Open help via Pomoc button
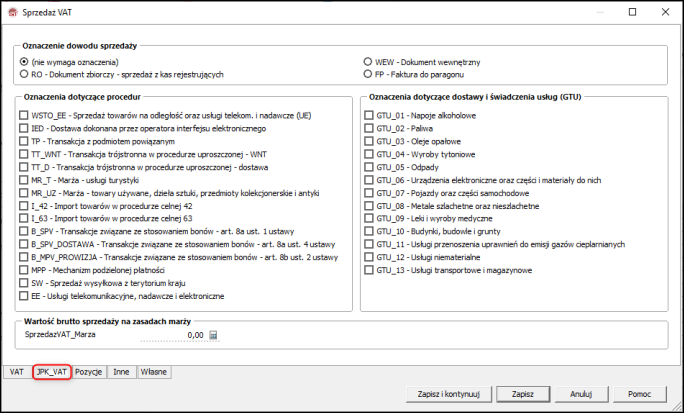The width and height of the screenshot is (684, 413). pyautogui.click(x=639, y=394)
